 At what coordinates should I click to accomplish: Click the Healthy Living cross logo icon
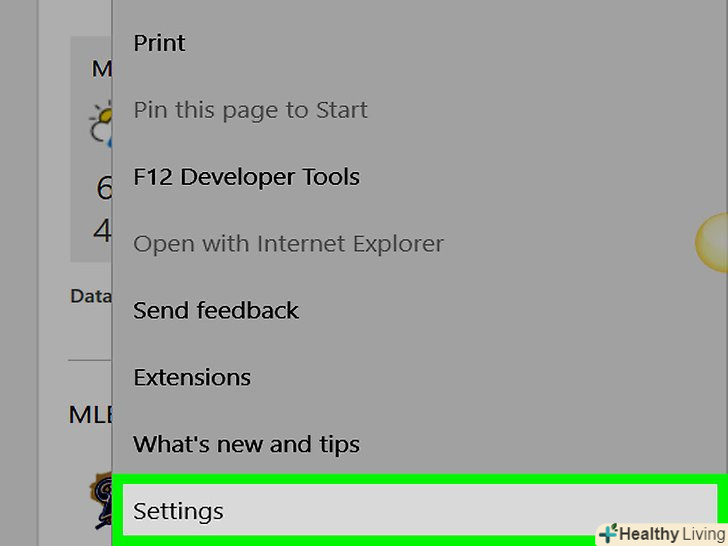tap(608, 533)
